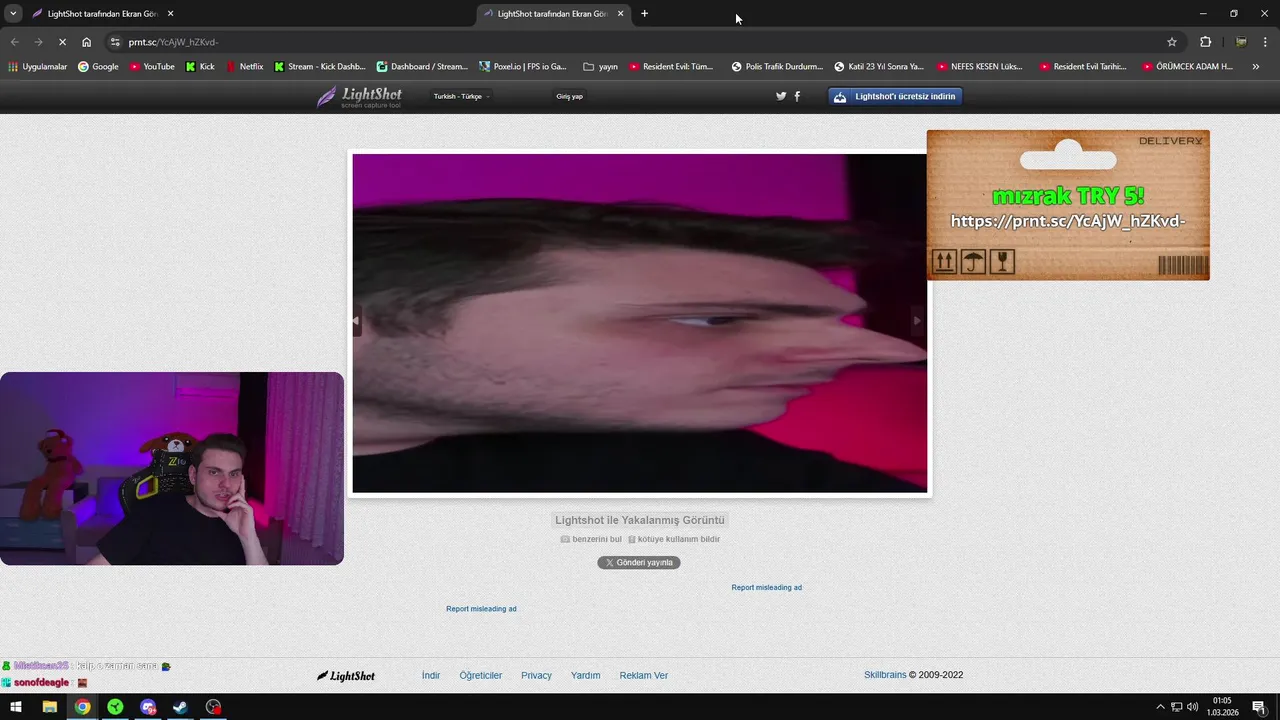Click benzerini bul similar image search
Screen dimensions: 1280x720
(x=591, y=539)
